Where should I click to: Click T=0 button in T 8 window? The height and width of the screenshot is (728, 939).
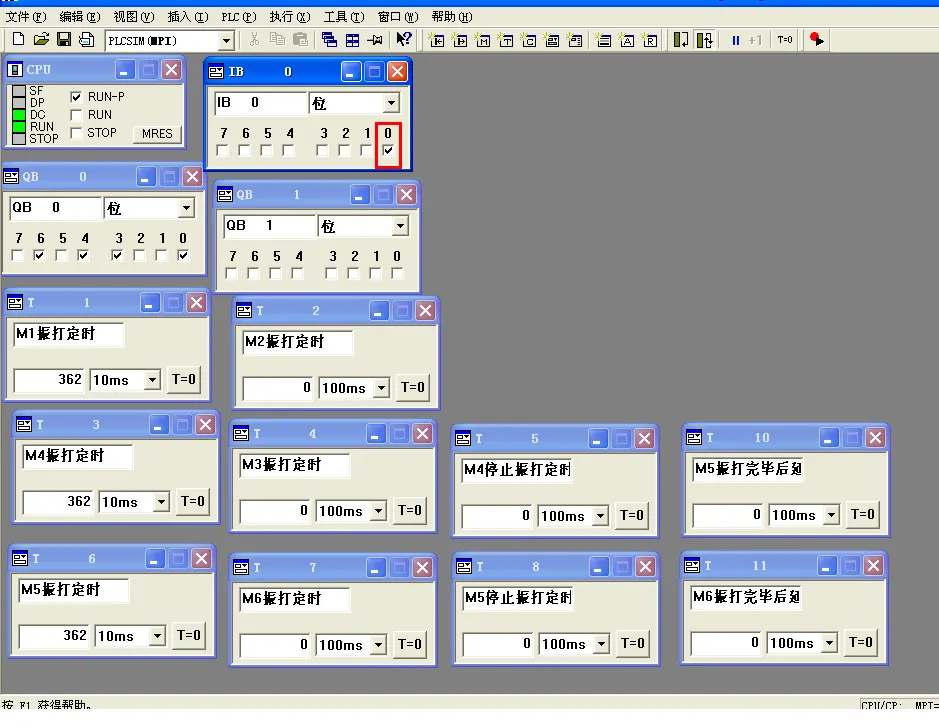(x=633, y=644)
